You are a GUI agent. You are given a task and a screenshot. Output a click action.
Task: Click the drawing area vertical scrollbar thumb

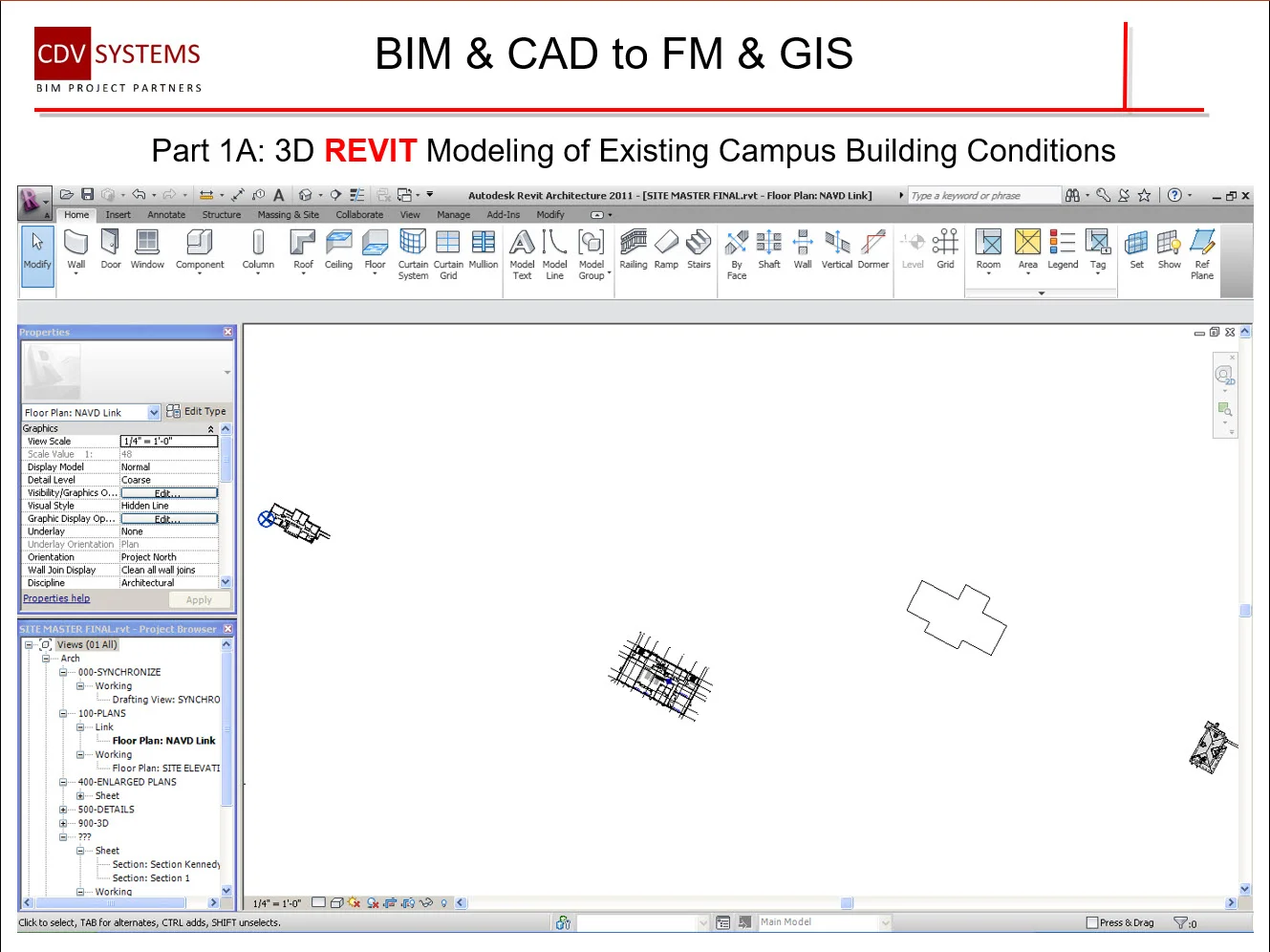1245,610
